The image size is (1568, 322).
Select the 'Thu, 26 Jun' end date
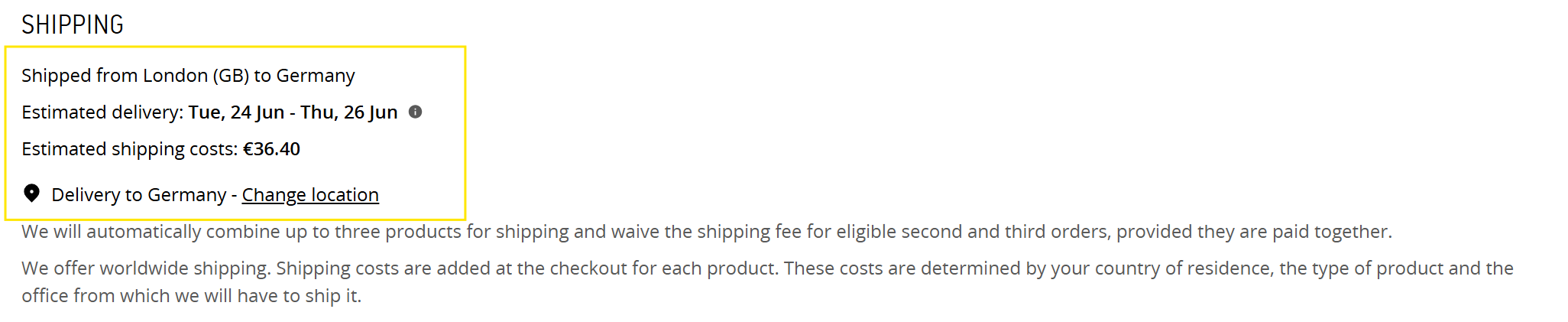[x=348, y=112]
